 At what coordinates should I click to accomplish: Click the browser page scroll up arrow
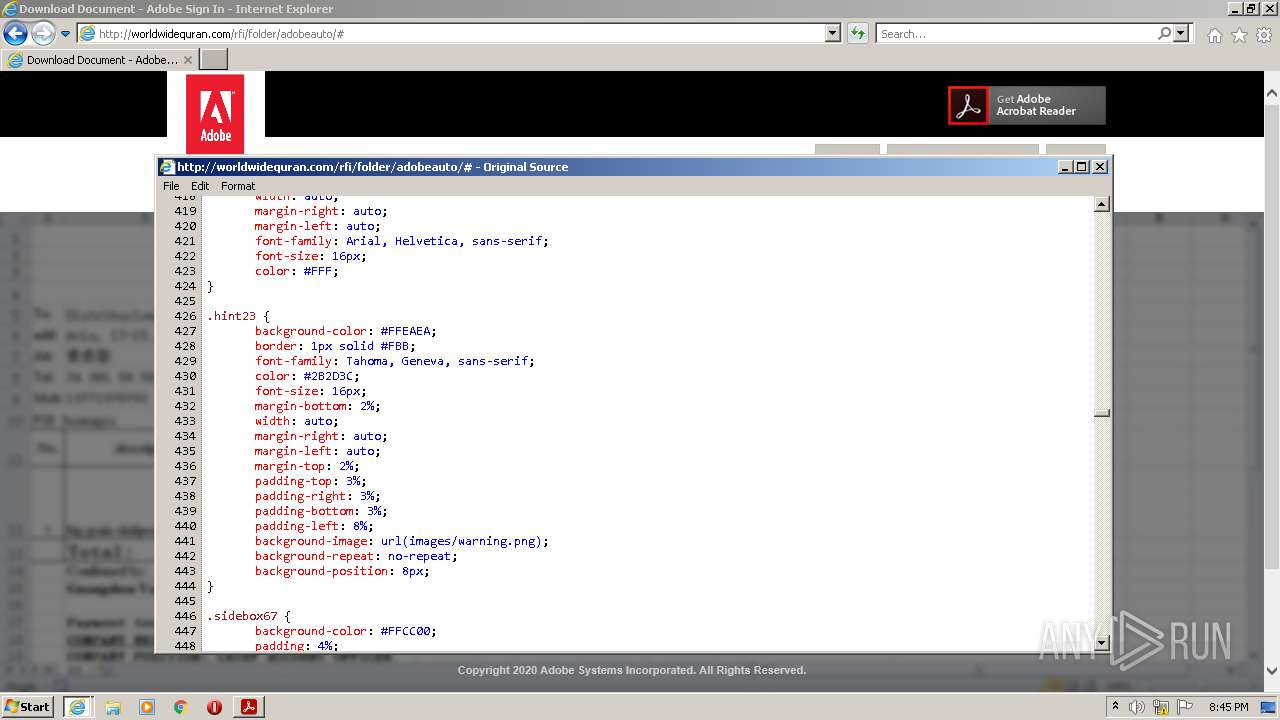point(1272,93)
